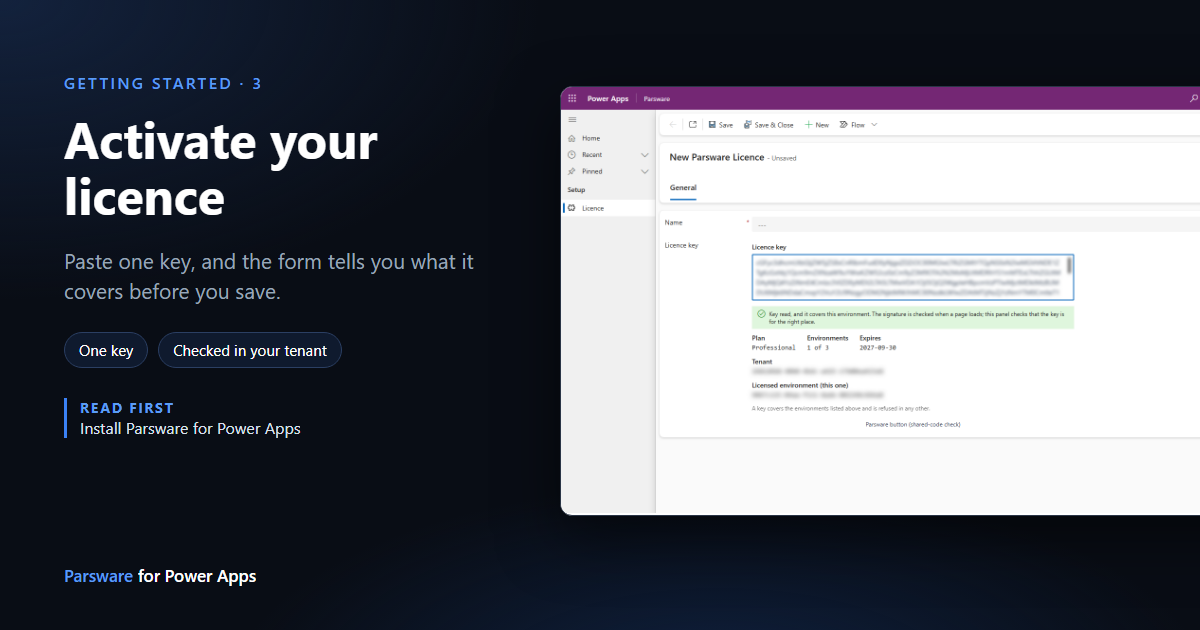Click the search magnifier in the purple header
Screen dimensions: 1200x630
tap(1193, 99)
